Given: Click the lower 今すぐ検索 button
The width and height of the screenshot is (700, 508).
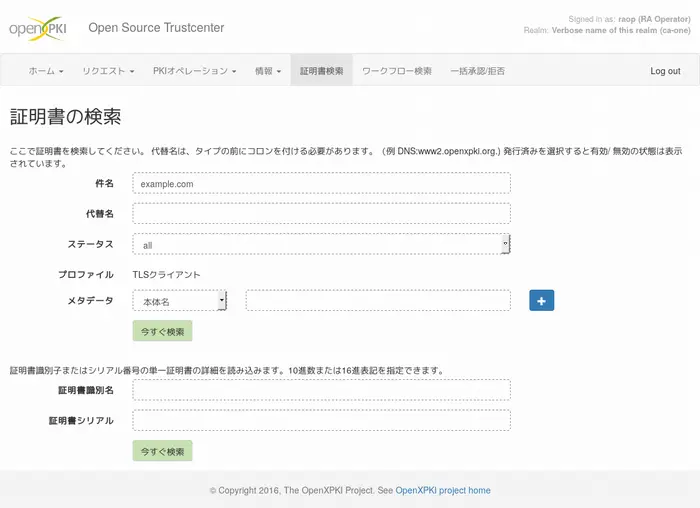Looking at the screenshot, I should pos(162,451).
